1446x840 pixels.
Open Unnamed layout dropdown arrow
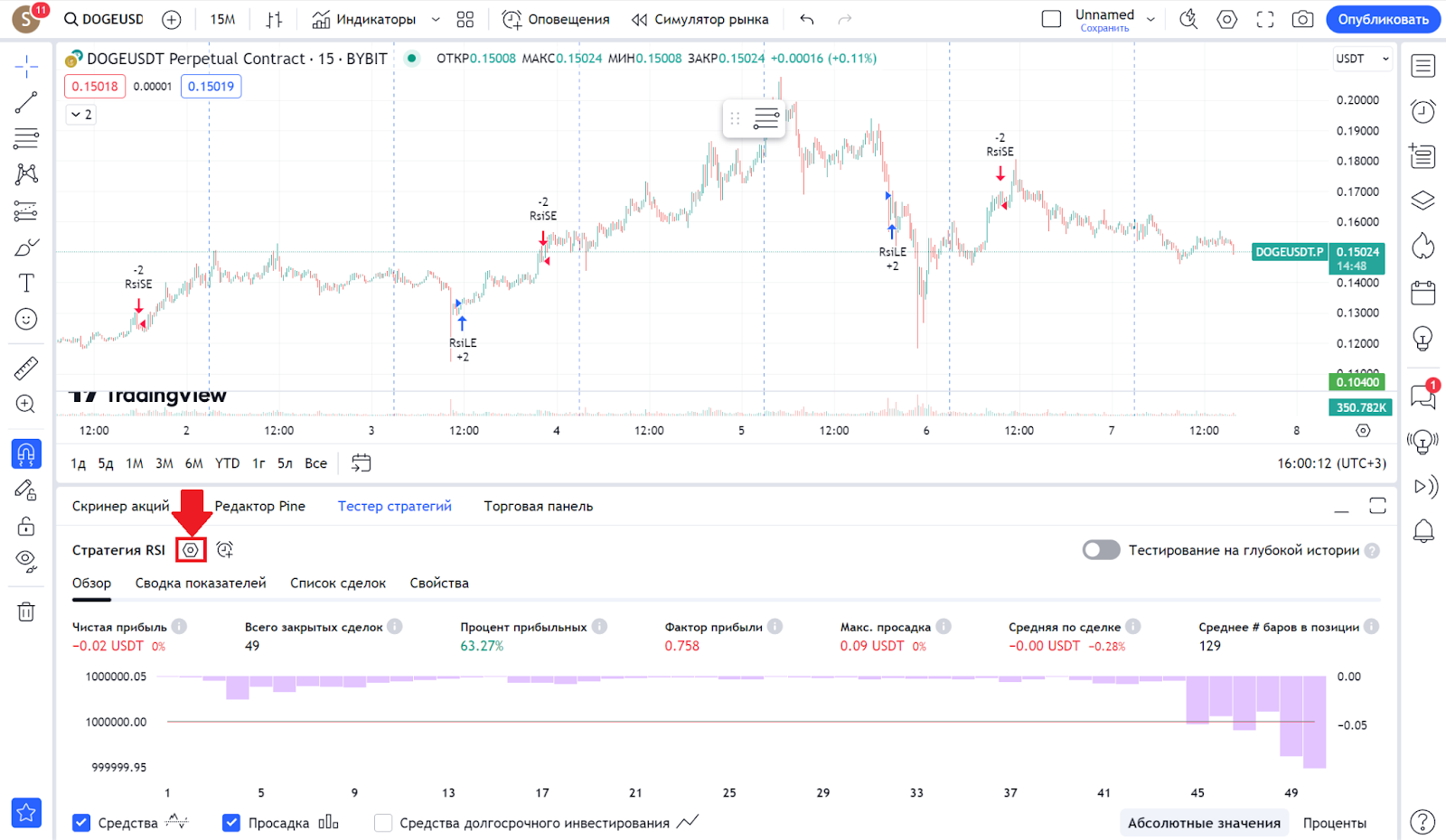pyautogui.click(x=1150, y=19)
